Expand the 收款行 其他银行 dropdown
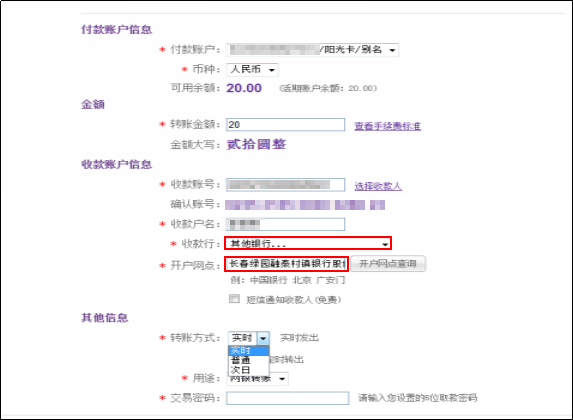 pyautogui.click(x=308, y=243)
